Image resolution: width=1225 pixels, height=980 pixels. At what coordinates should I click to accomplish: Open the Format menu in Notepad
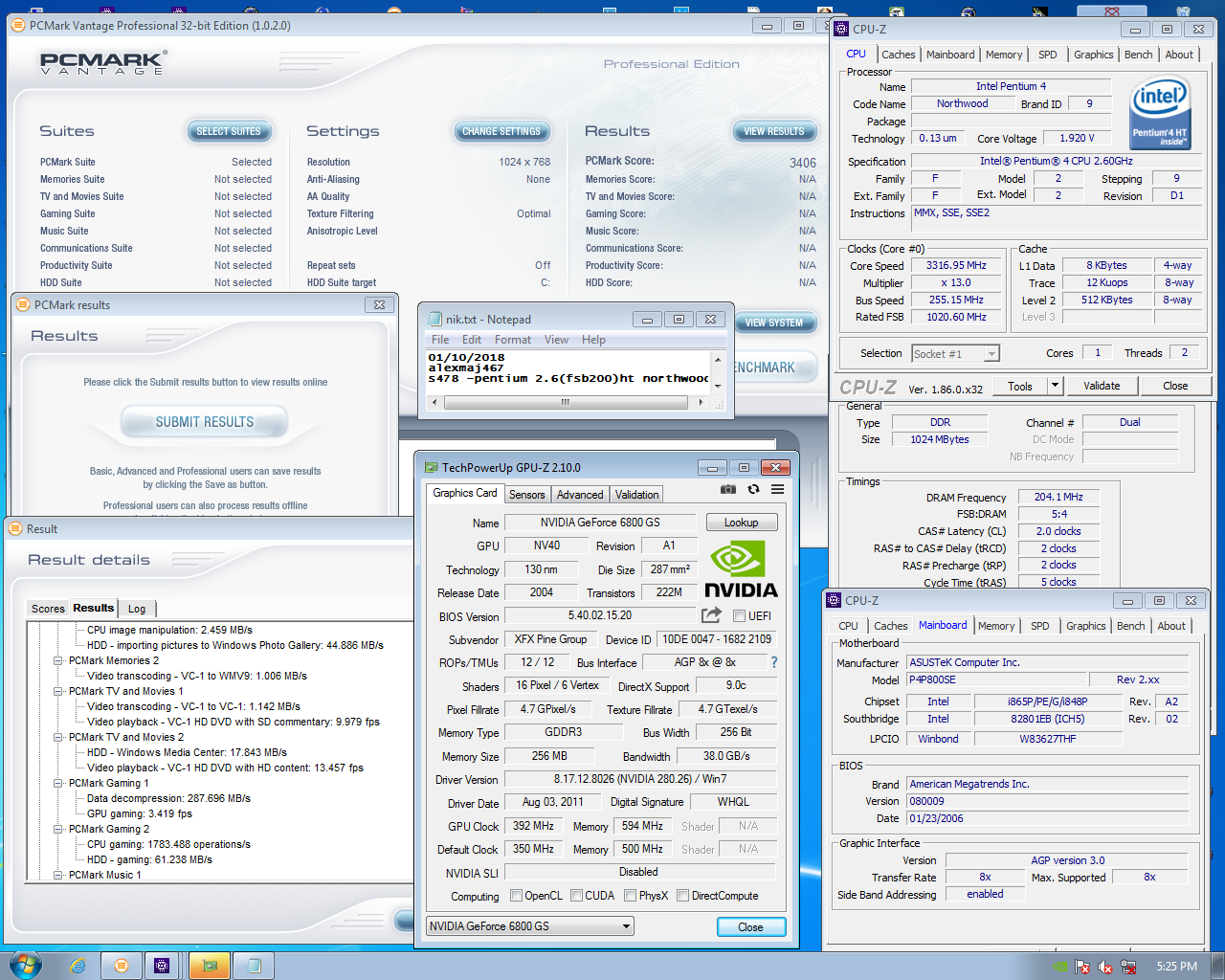[513, 340]
